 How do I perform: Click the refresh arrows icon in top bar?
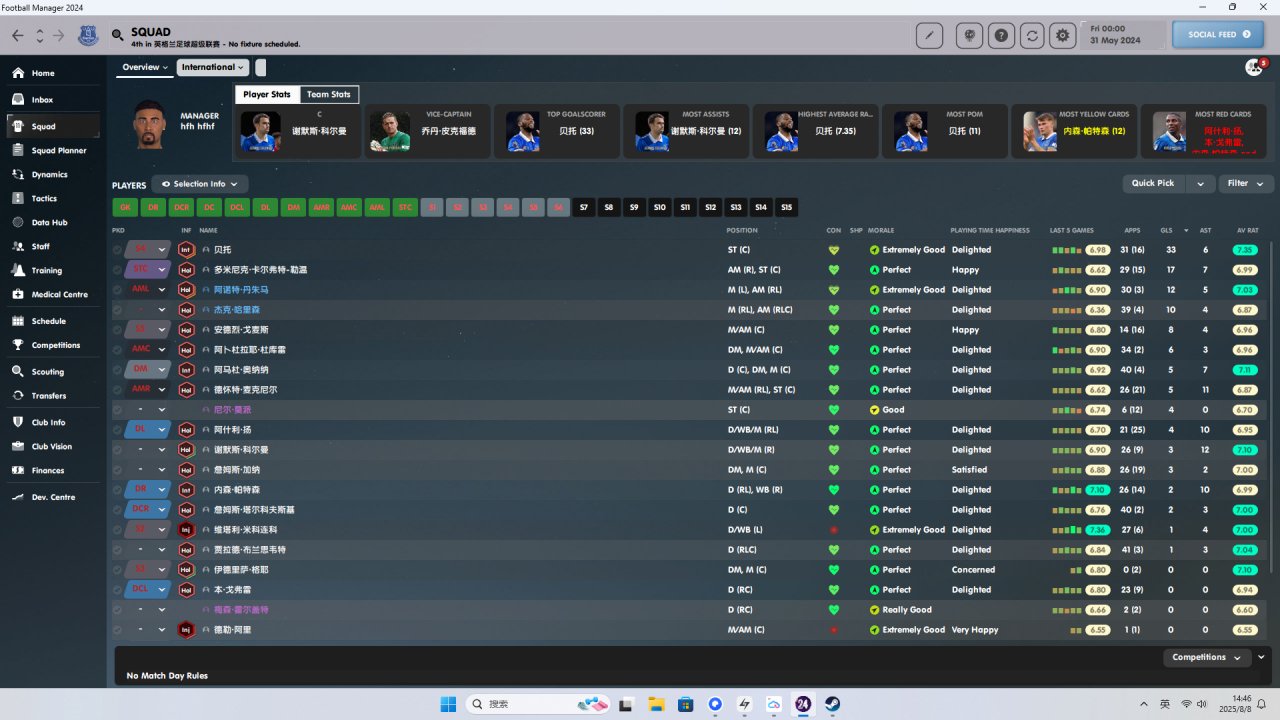coord(1032,35)
